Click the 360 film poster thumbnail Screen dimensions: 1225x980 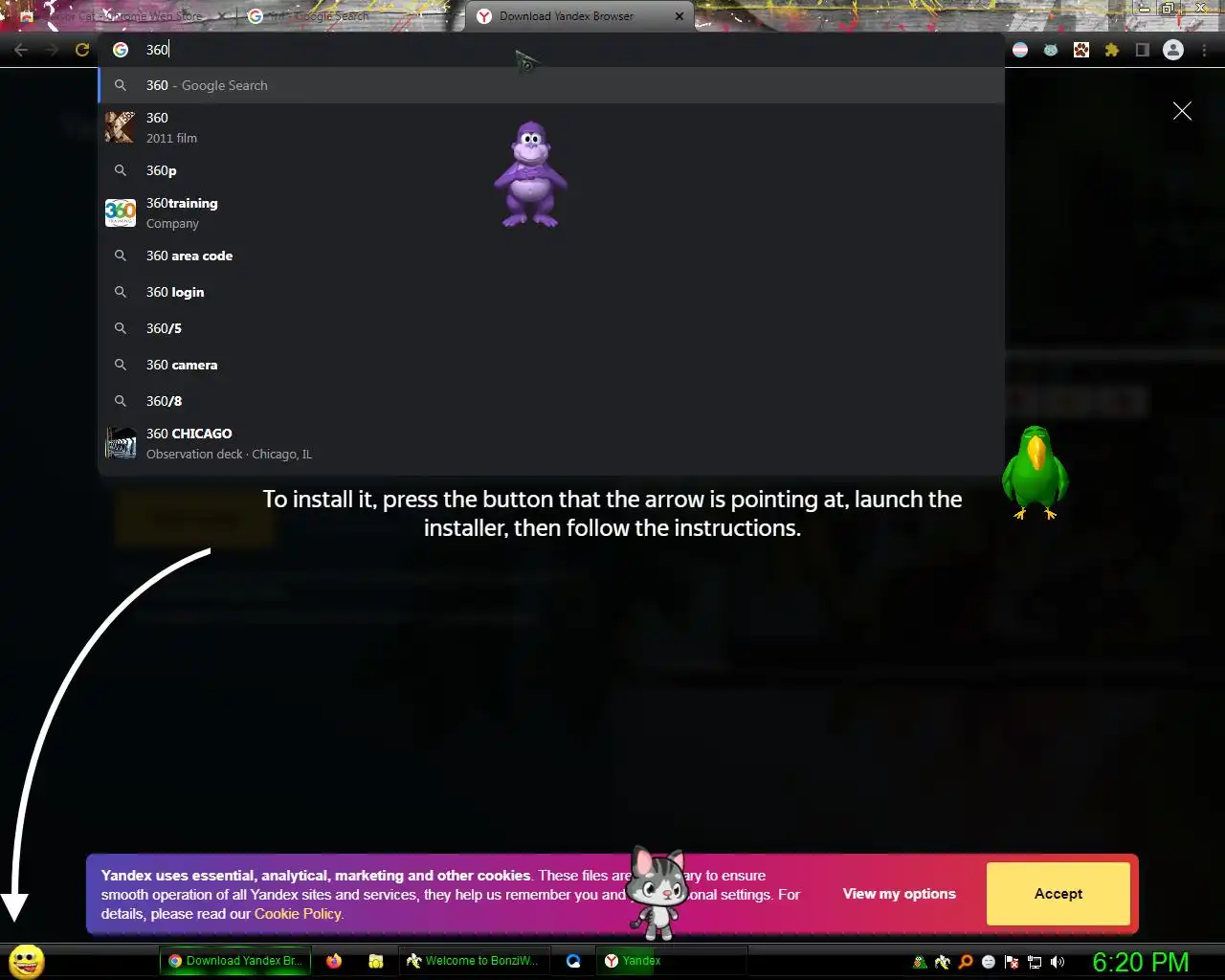121,127
